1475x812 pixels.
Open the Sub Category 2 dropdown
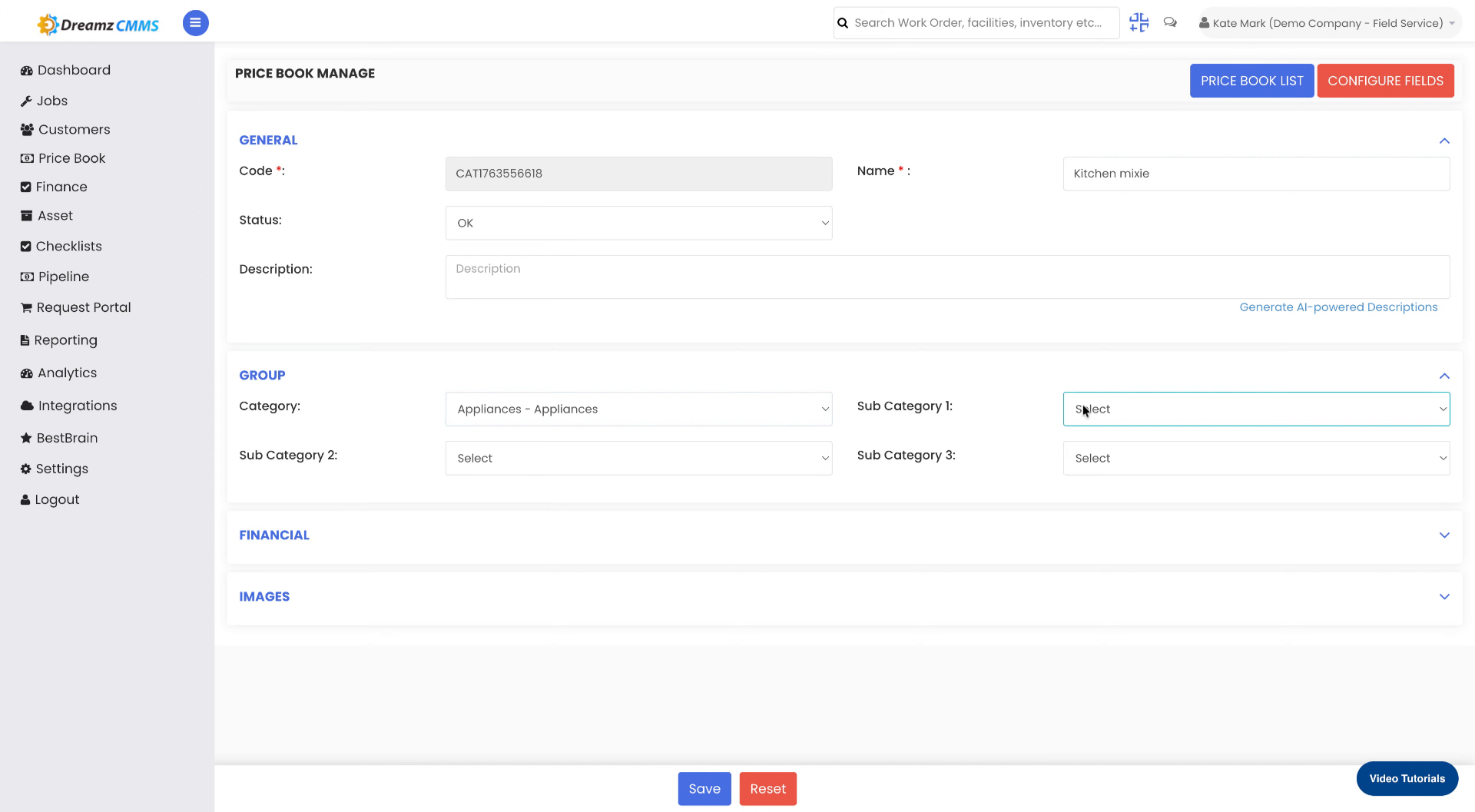coord(638,458)
